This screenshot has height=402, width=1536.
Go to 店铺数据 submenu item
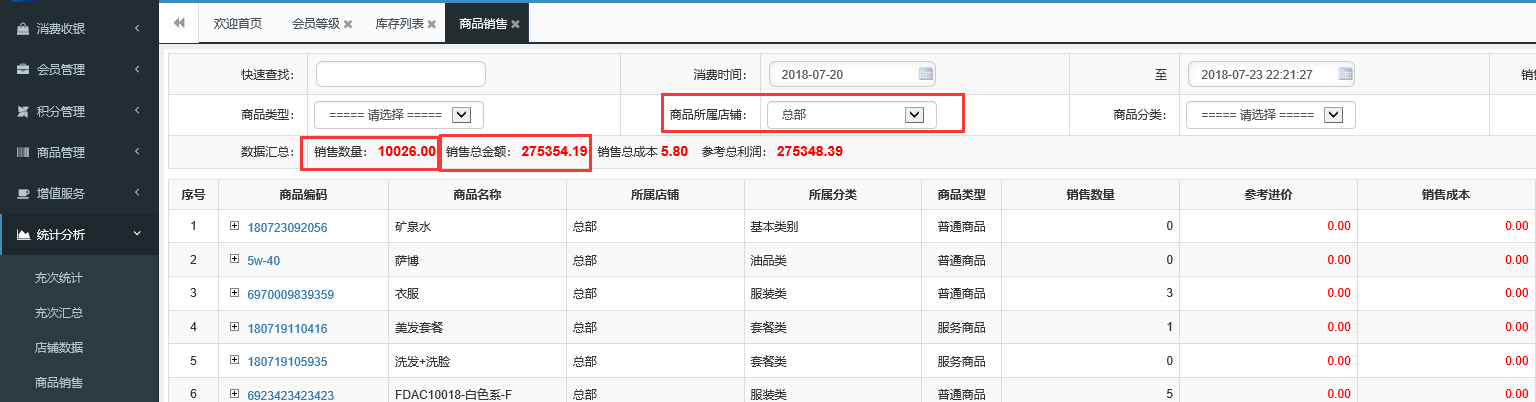58,348
